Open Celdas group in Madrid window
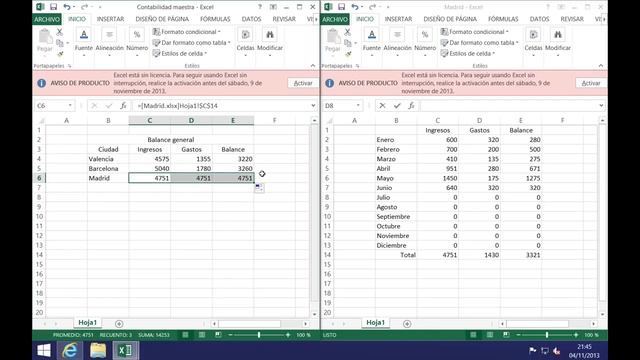The height and width of the screenshot is (360, 640). tap(533, 42)
